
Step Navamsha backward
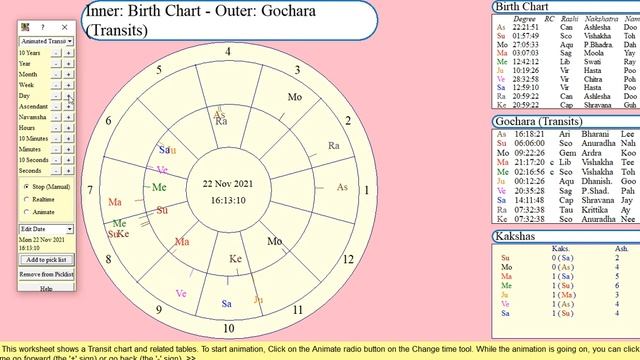56,117
